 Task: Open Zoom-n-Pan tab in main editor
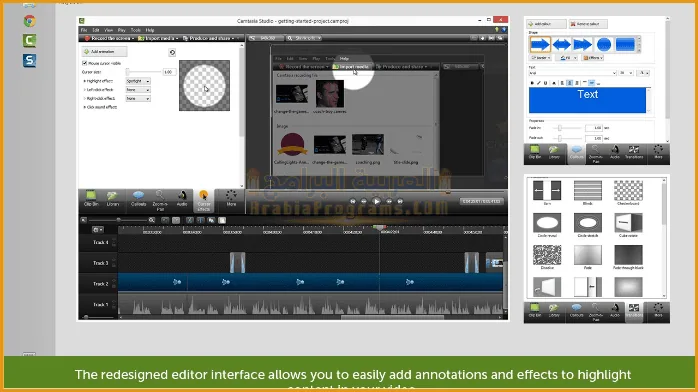coord(160,200)
